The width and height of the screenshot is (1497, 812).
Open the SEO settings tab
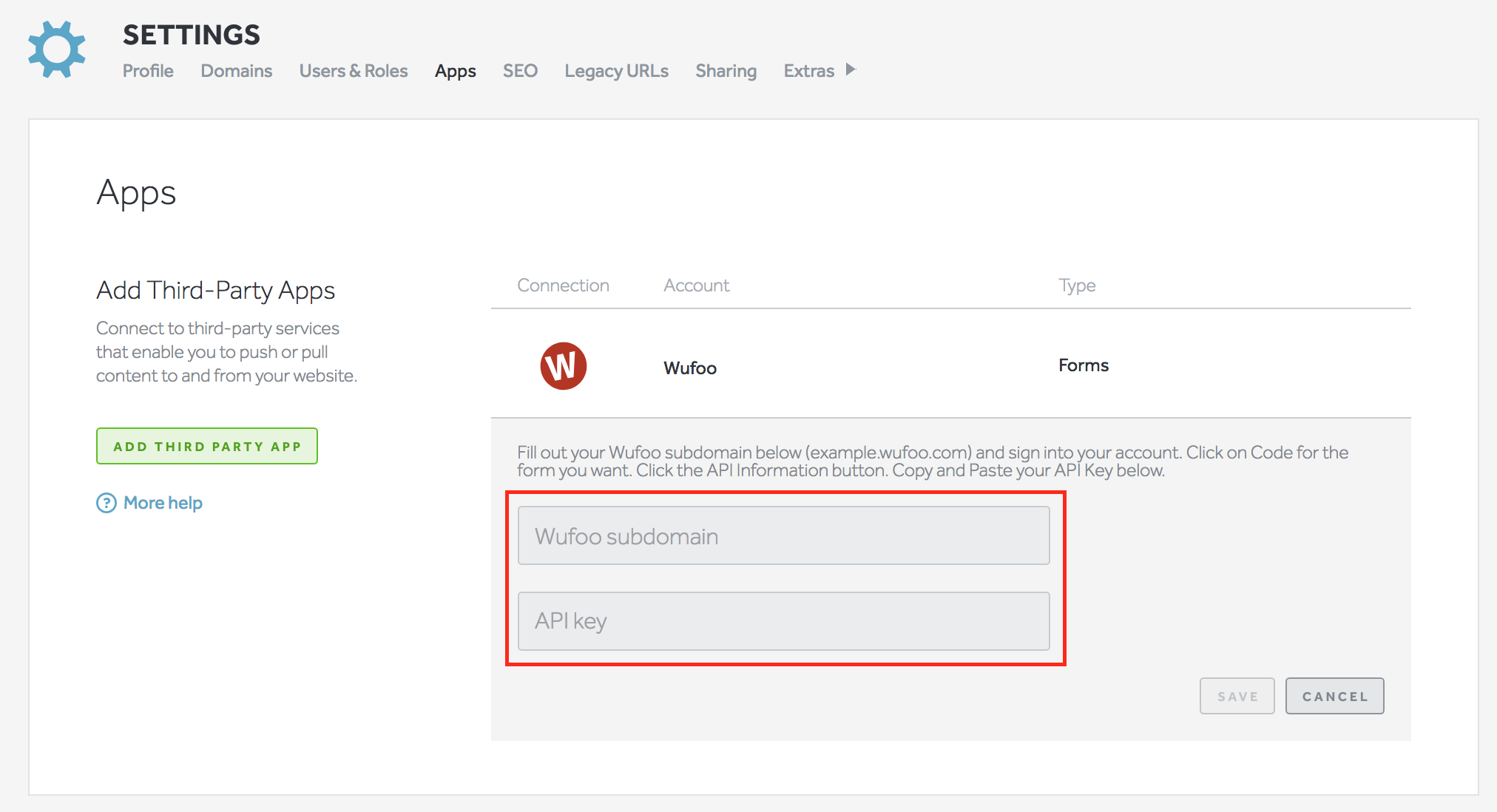[x=520, y=71]
